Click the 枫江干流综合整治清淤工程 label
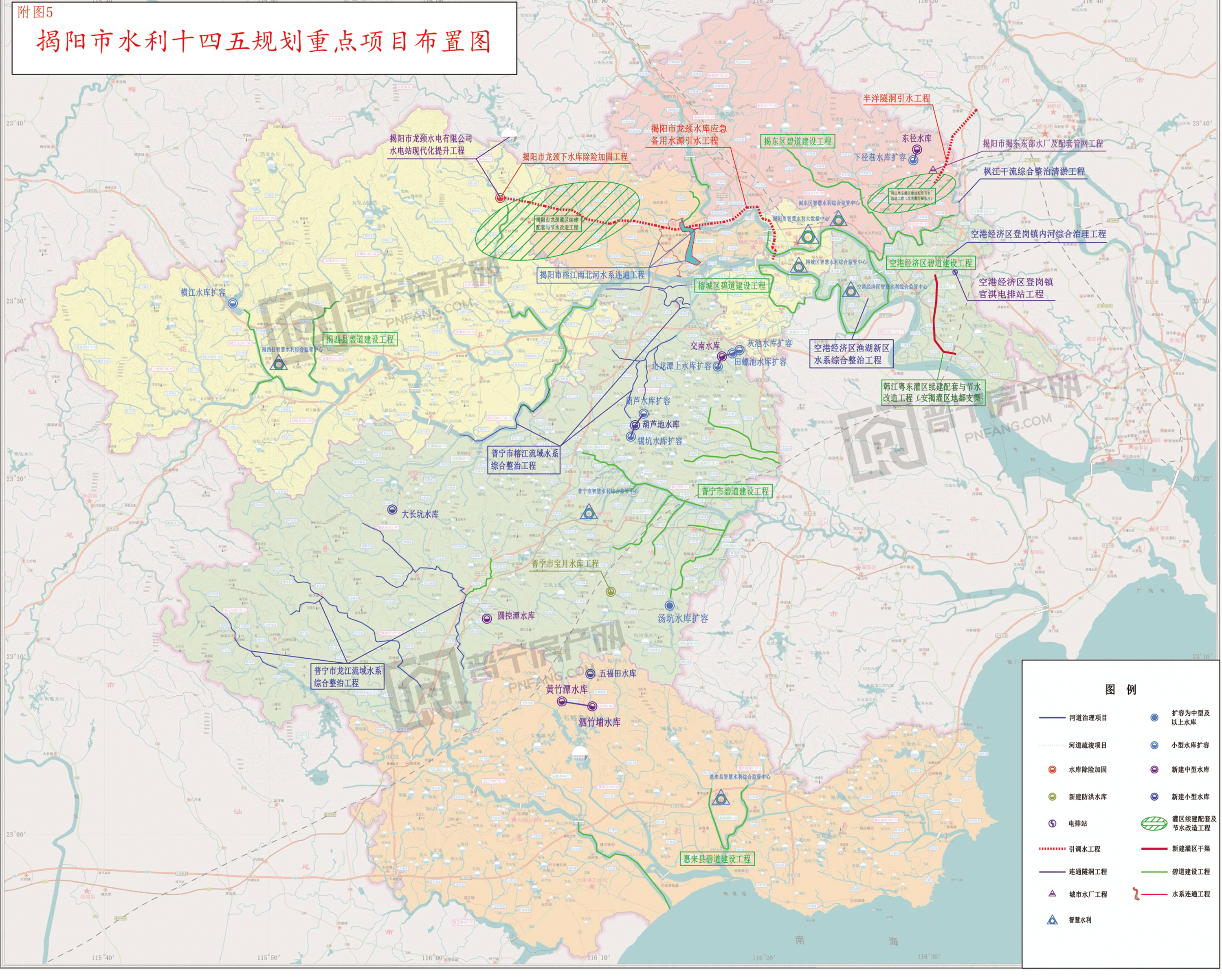 click(1034, 172)
